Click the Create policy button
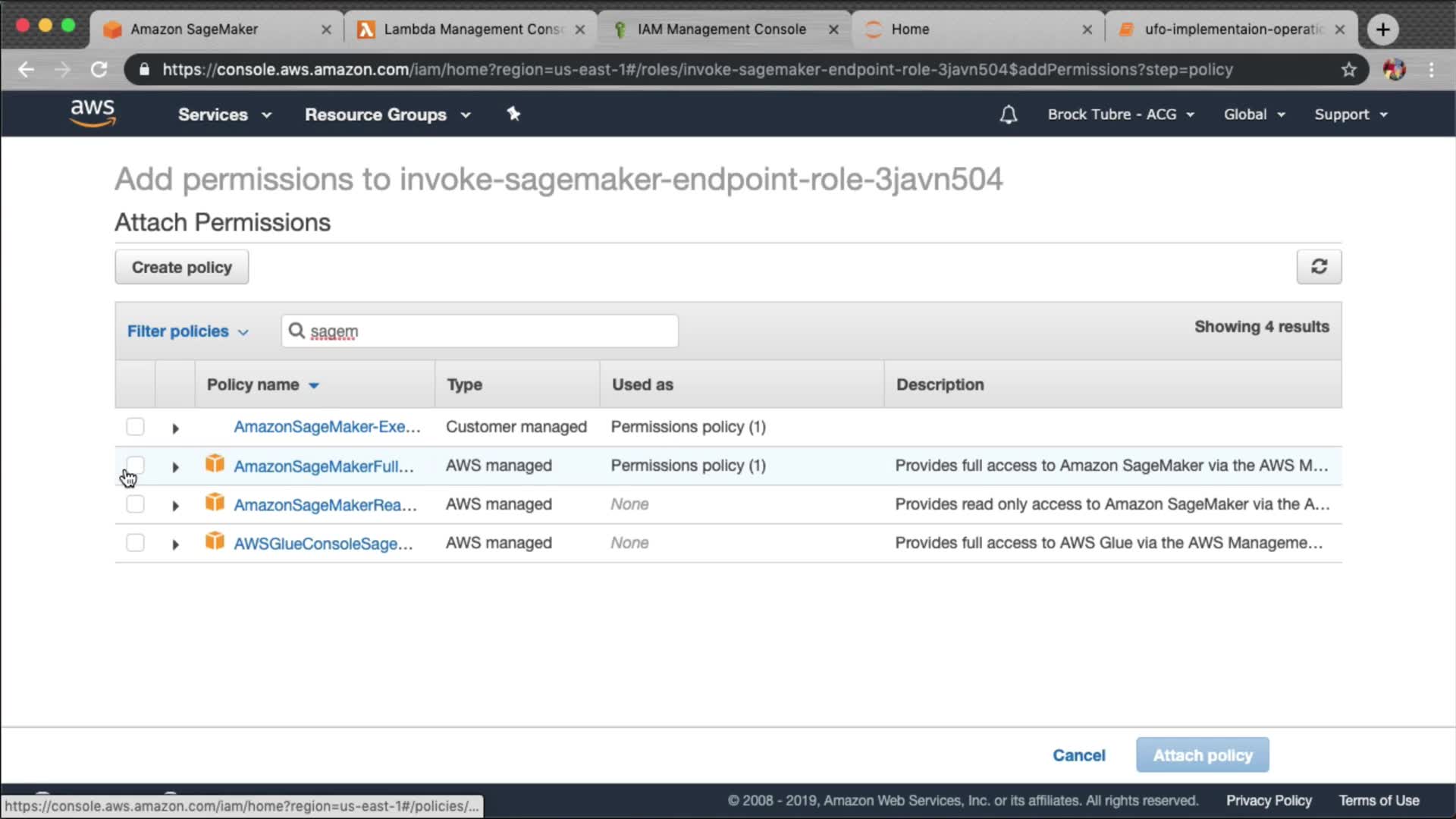Image resolution: width=1456 pixels, height=819 pixels. coord(181,267)
